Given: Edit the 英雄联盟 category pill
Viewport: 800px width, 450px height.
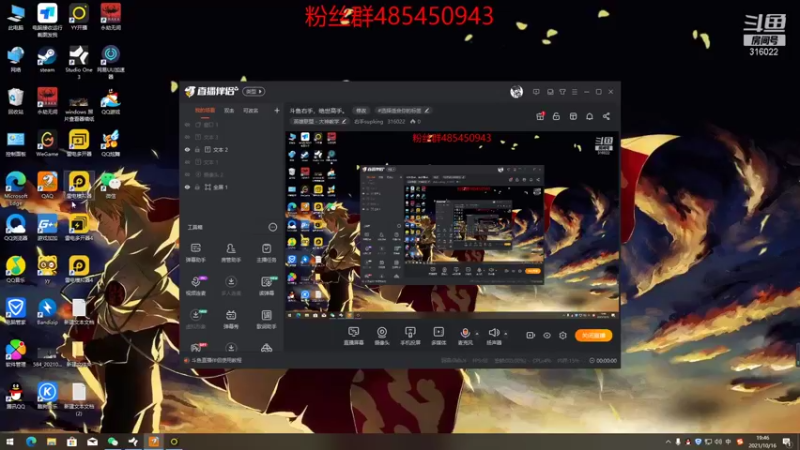Looking at the screenshot, I should tap(320, 121).
